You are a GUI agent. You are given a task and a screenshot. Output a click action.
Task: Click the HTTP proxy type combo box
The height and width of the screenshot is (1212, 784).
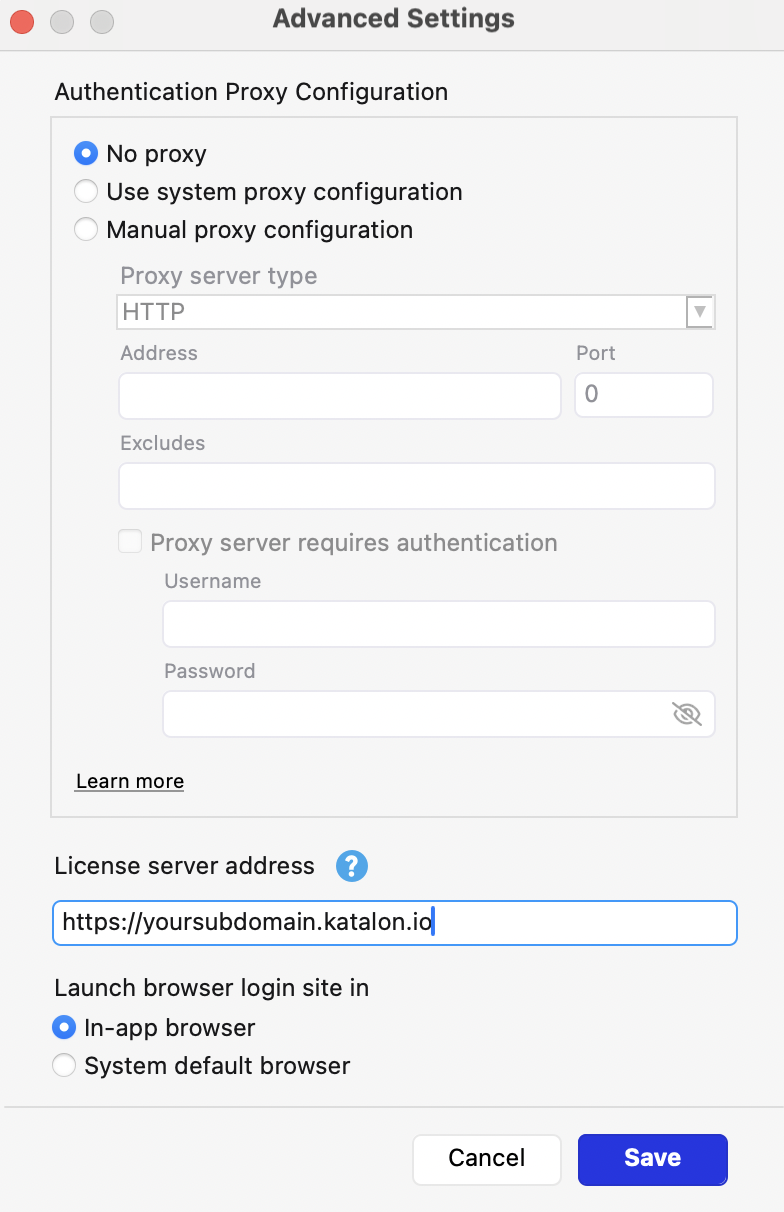coord(400,311)
